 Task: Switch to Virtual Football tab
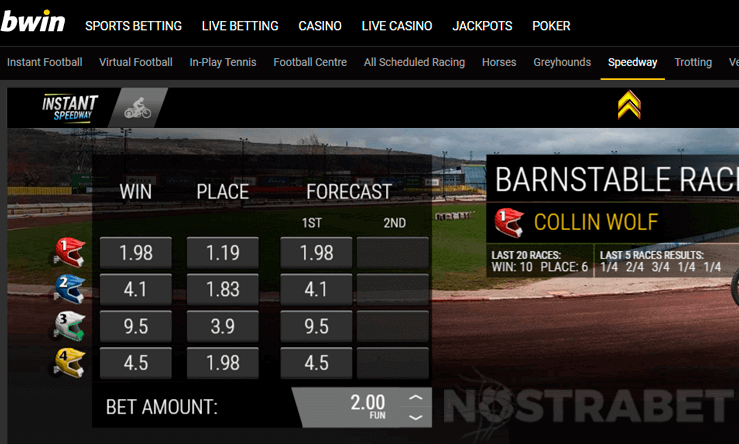136,62
